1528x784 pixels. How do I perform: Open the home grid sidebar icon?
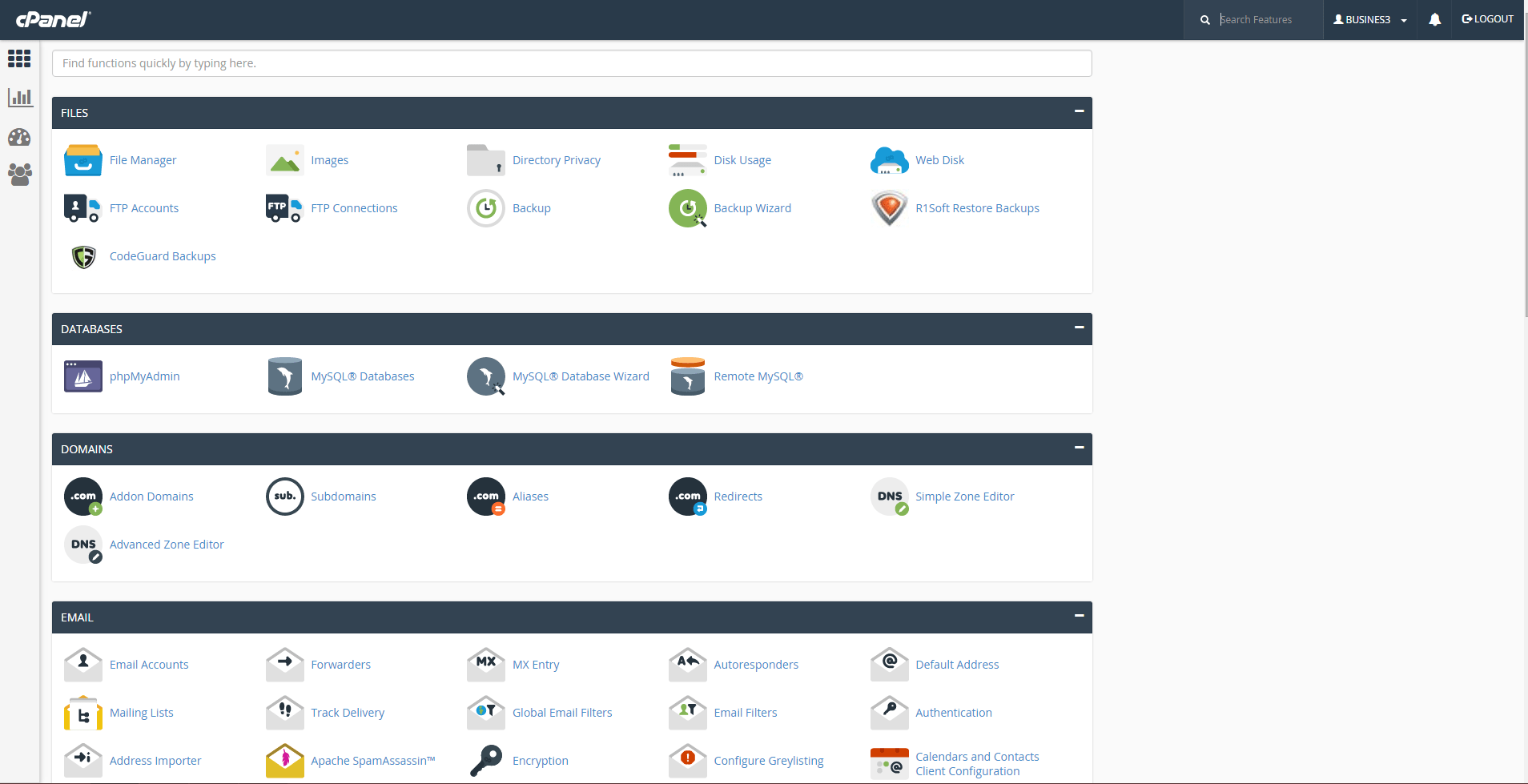pos(19,58)
